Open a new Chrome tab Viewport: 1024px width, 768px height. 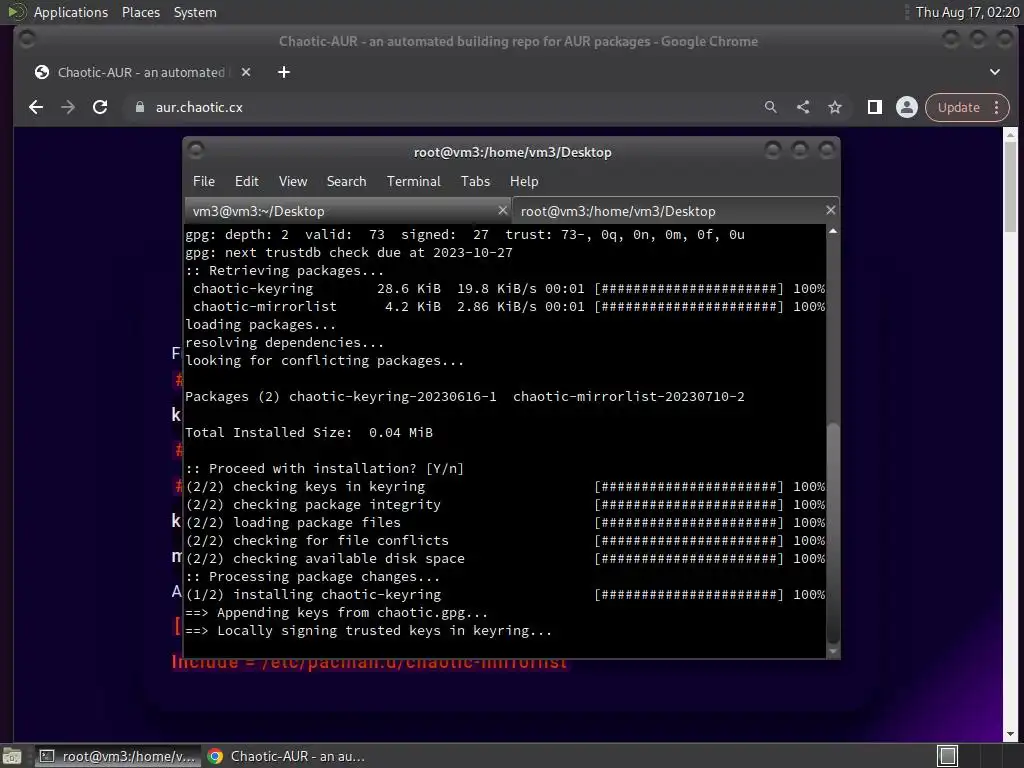283,72
